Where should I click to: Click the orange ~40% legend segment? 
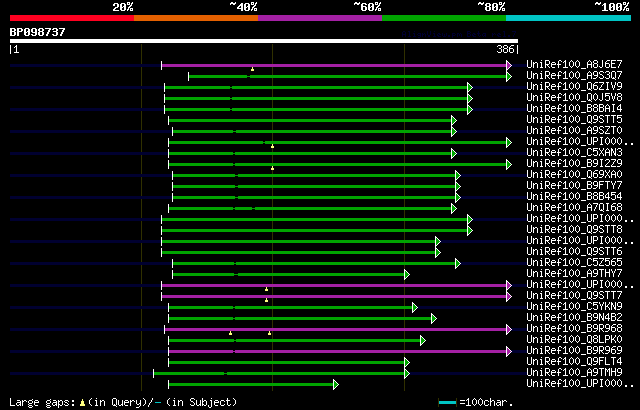pyautogui.click(x=196, y=18)
